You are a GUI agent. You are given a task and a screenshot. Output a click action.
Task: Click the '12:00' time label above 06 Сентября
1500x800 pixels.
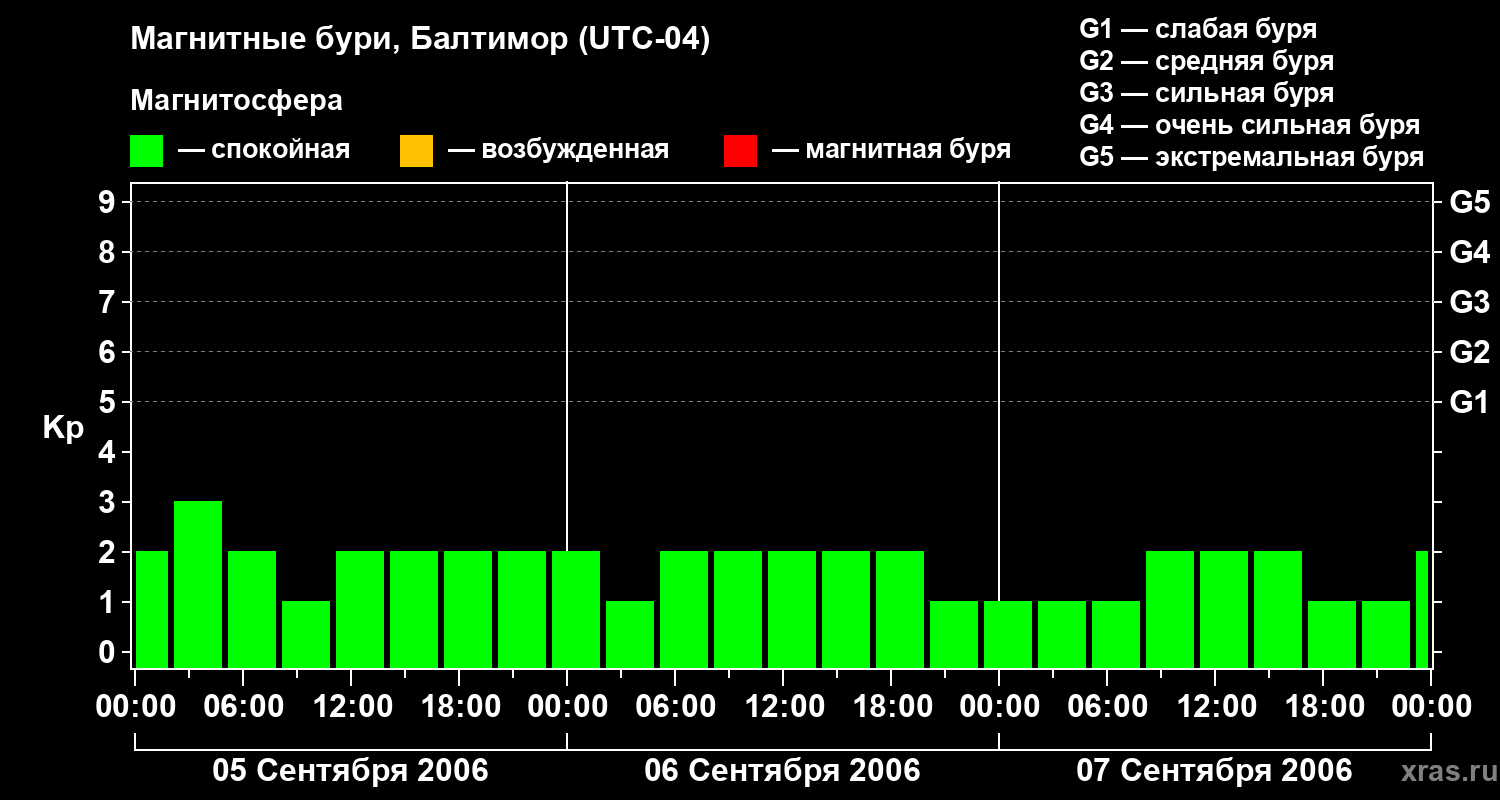[x=784, y=707]
